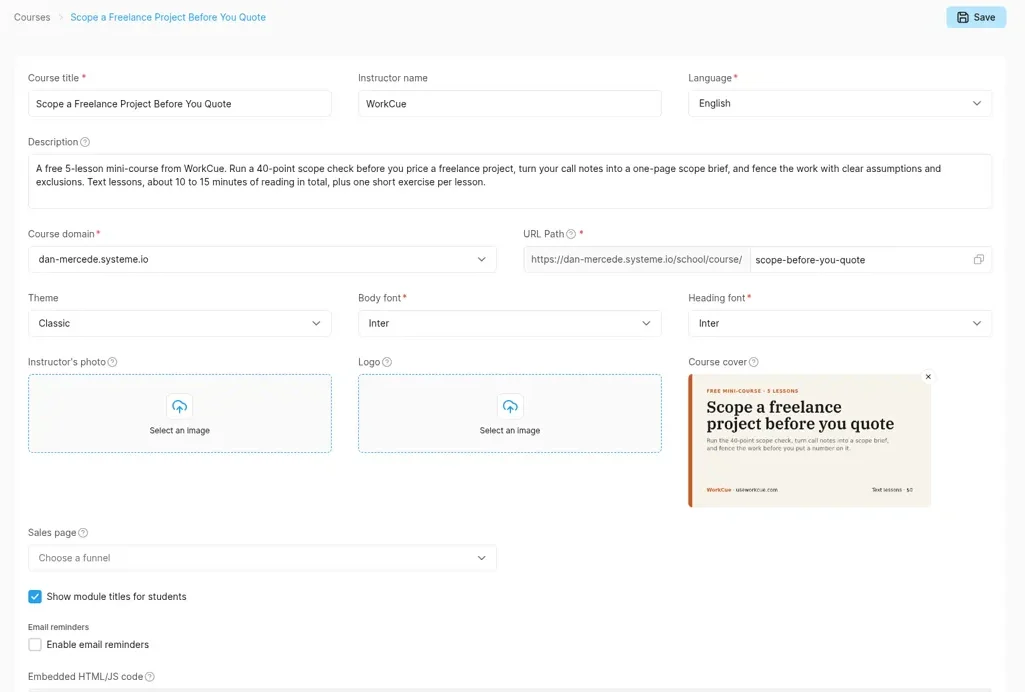Open the Language dropdown
Viewport: 1025px width, 692px height.
coord(840,103)
